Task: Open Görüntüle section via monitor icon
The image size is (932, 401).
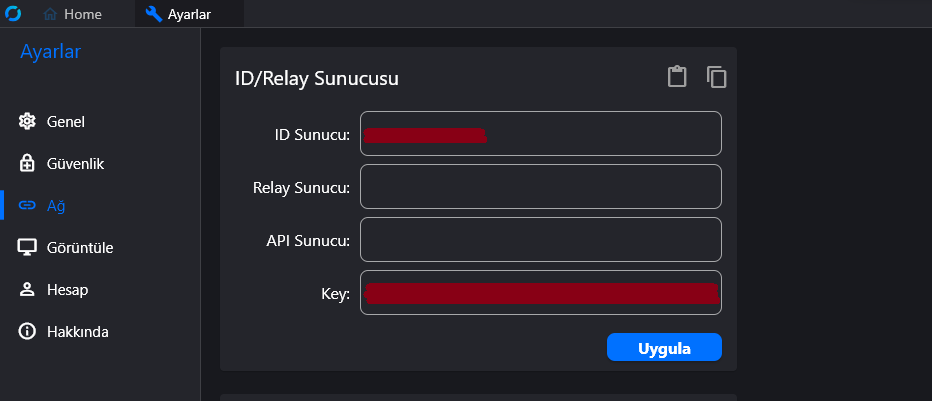Action: [27, 248]
